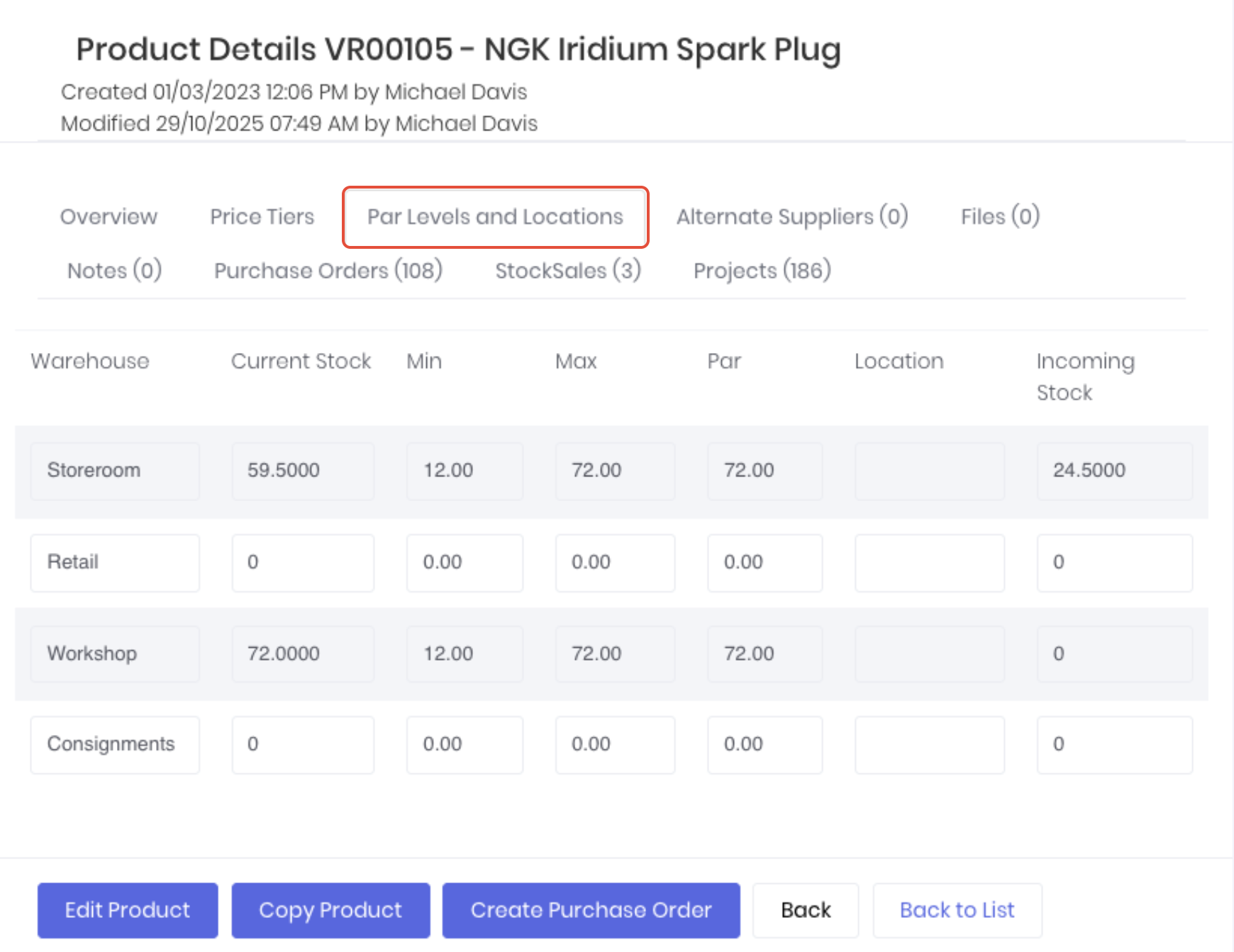Click the Workshop Max field
Image resolution: width=1234 pixels, height=952 pixels.
pyautogui.click(x=615, y=654)
